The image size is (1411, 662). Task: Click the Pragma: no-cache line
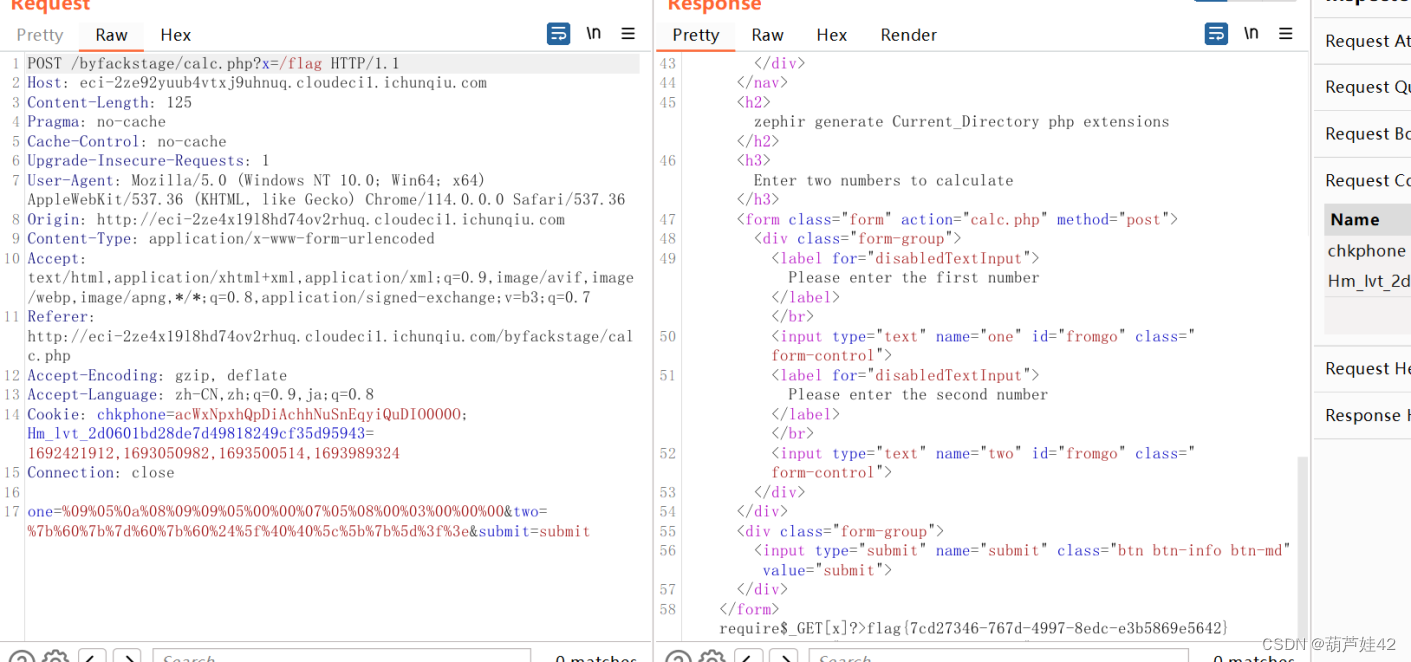tap(97, 122)
